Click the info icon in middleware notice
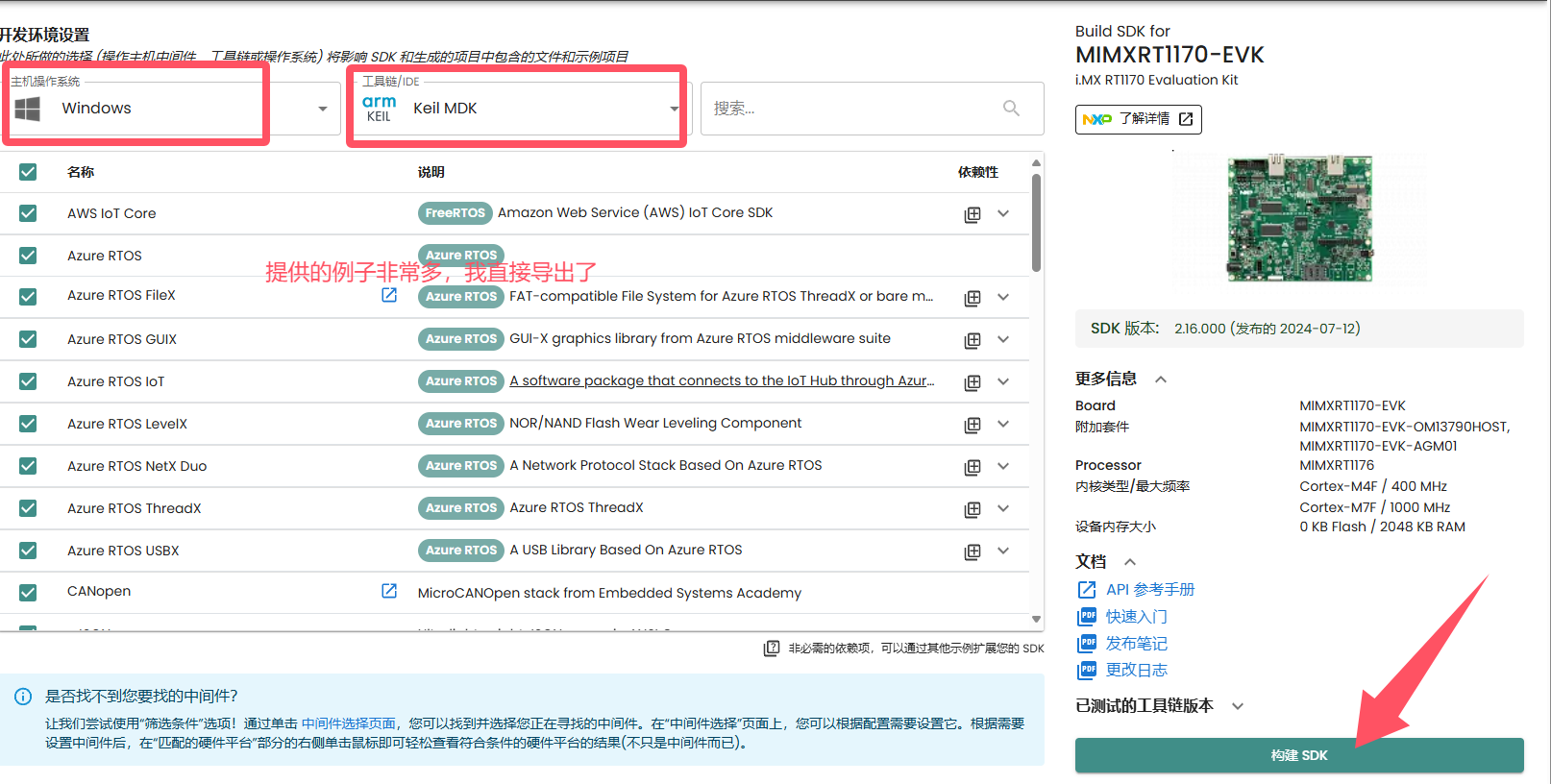Image resolution: width=1551 pixels, height=784 pixels. [23, 697]
